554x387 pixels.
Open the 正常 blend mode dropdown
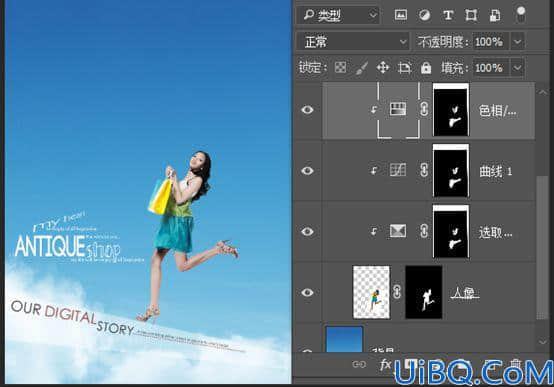[353, 42]
